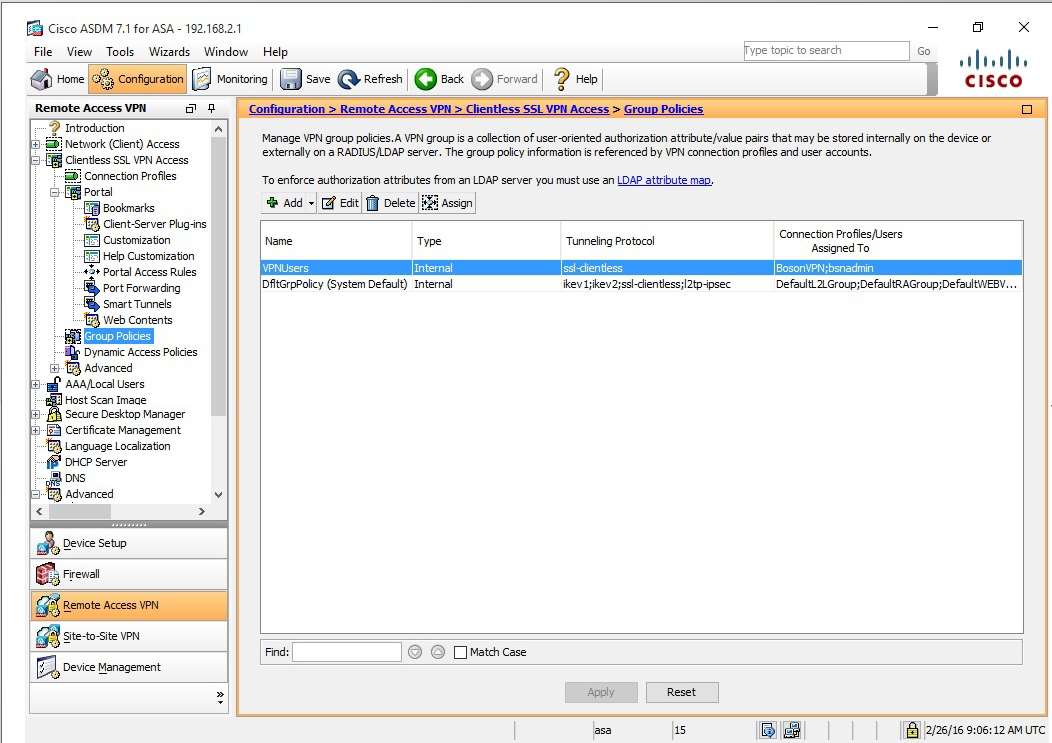Select Connection Profiles tree item
The width and height of the screenshot is (1052, 743).
coord(130,176)
